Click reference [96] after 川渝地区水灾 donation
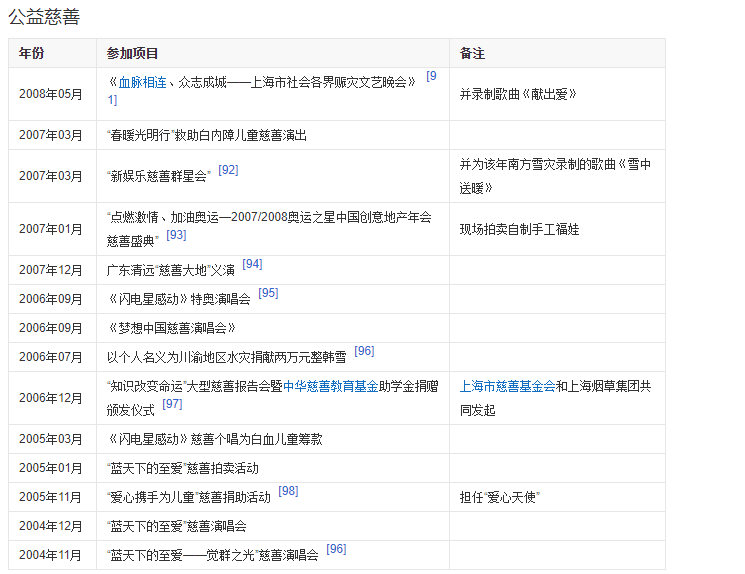 [x=364, y=351]
